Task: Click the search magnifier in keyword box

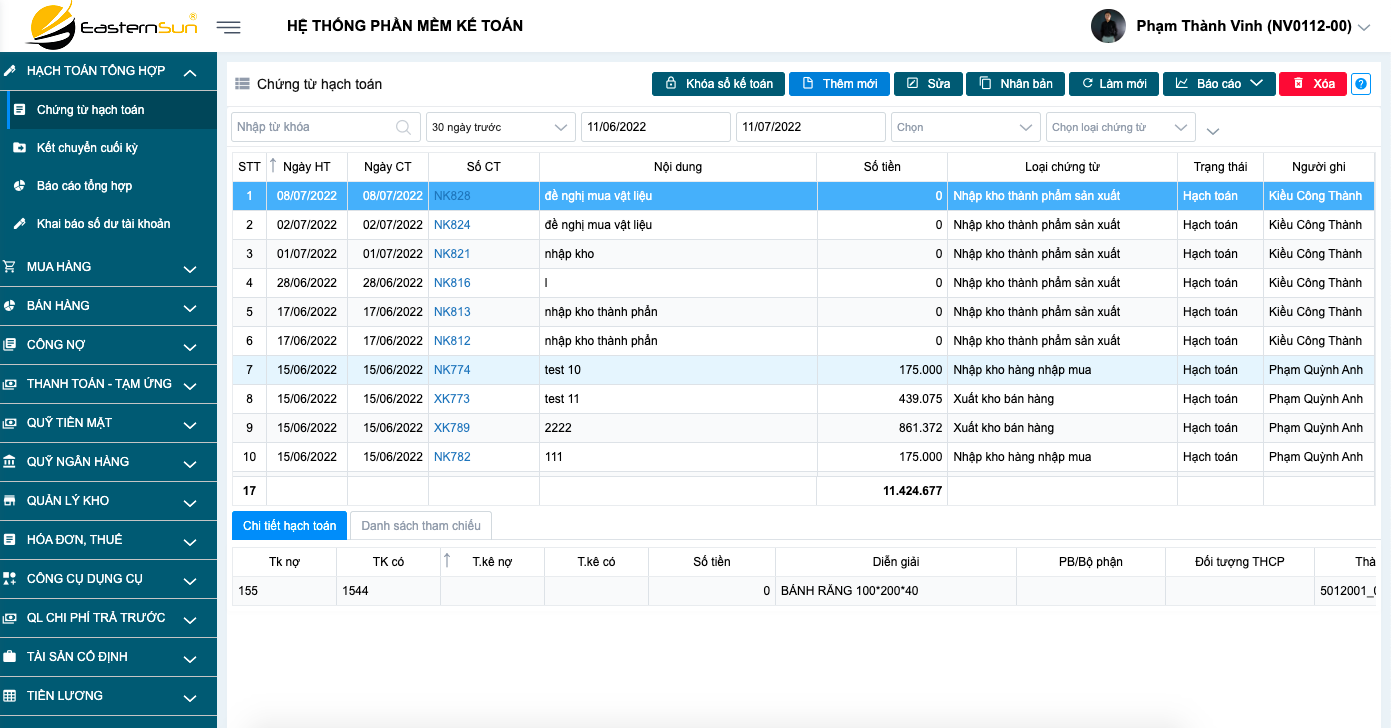Action: coord(404,127)
